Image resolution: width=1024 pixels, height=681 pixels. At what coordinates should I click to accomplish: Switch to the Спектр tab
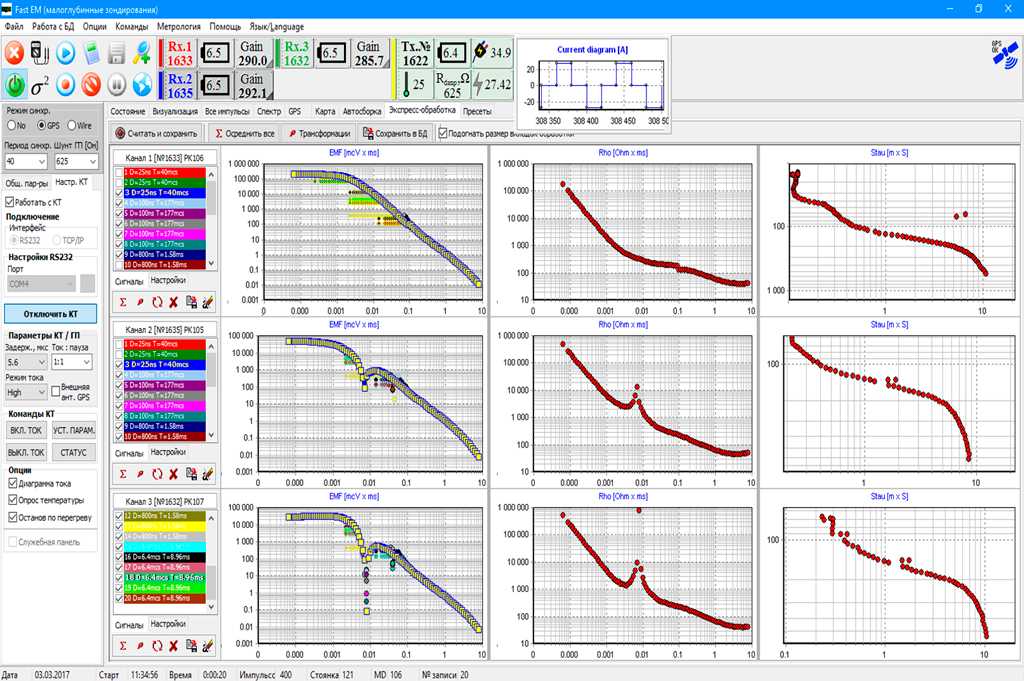[268, 111]
